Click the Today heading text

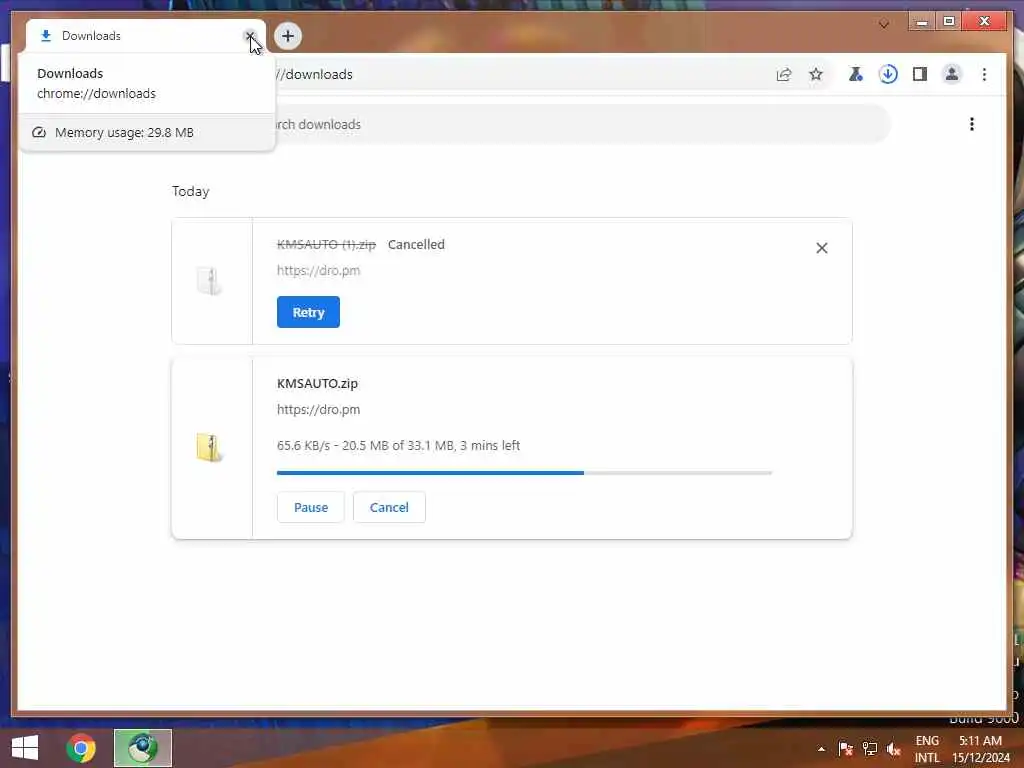(191, 191)
